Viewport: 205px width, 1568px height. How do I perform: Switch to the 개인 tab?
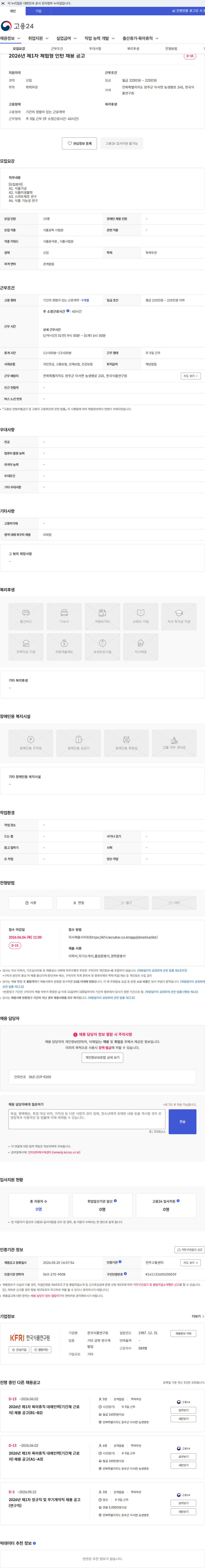13,11
